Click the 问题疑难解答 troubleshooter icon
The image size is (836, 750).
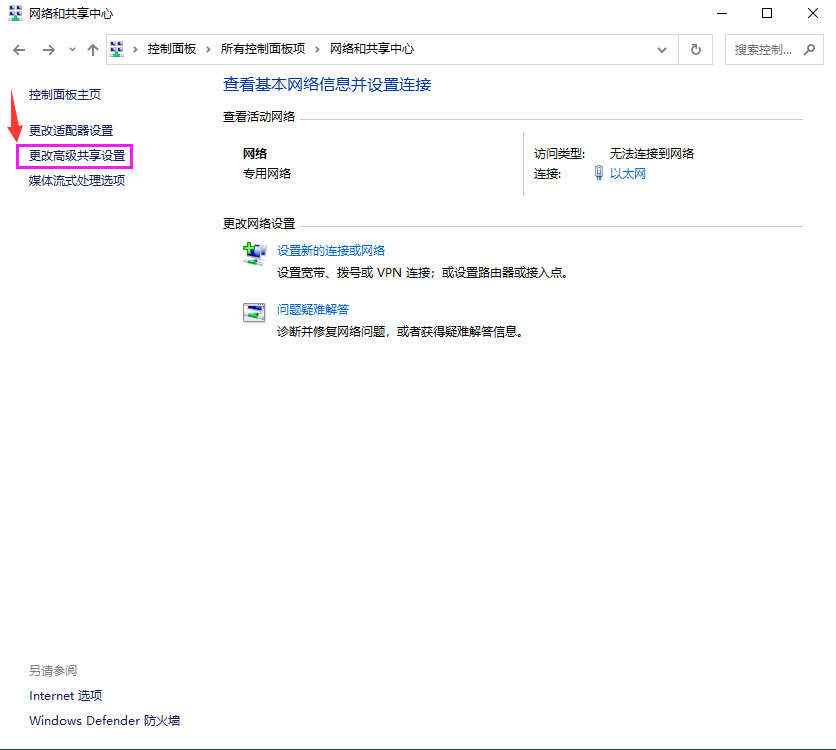[x=254, y=312]
